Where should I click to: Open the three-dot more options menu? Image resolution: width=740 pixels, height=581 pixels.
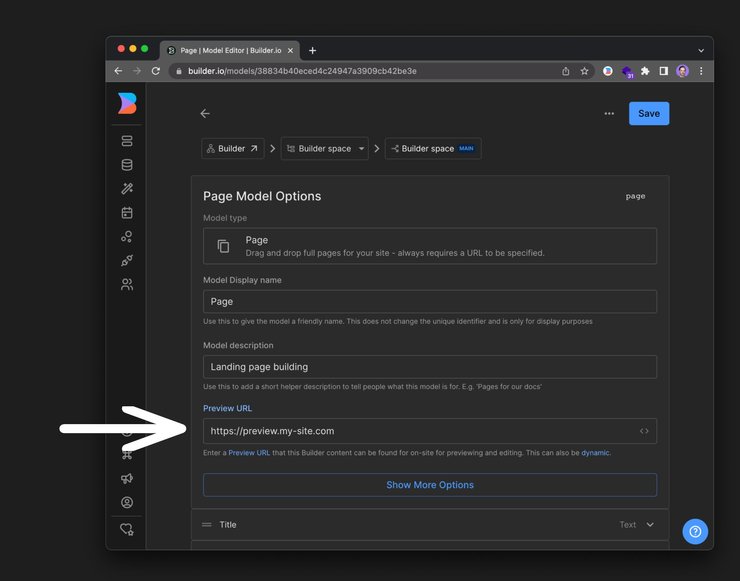click(609, 114)
